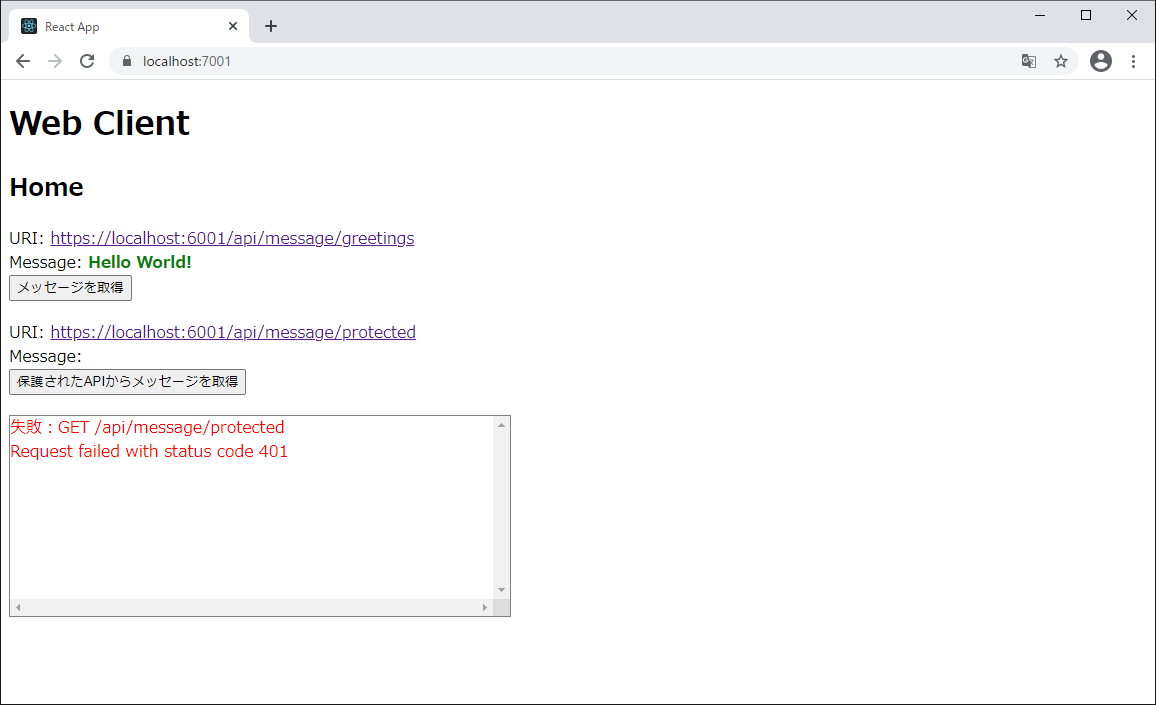Click the メッセージを取得 button
This screenshot has height=705, width=1156.
pyautogui.click(x=70, y=288)
